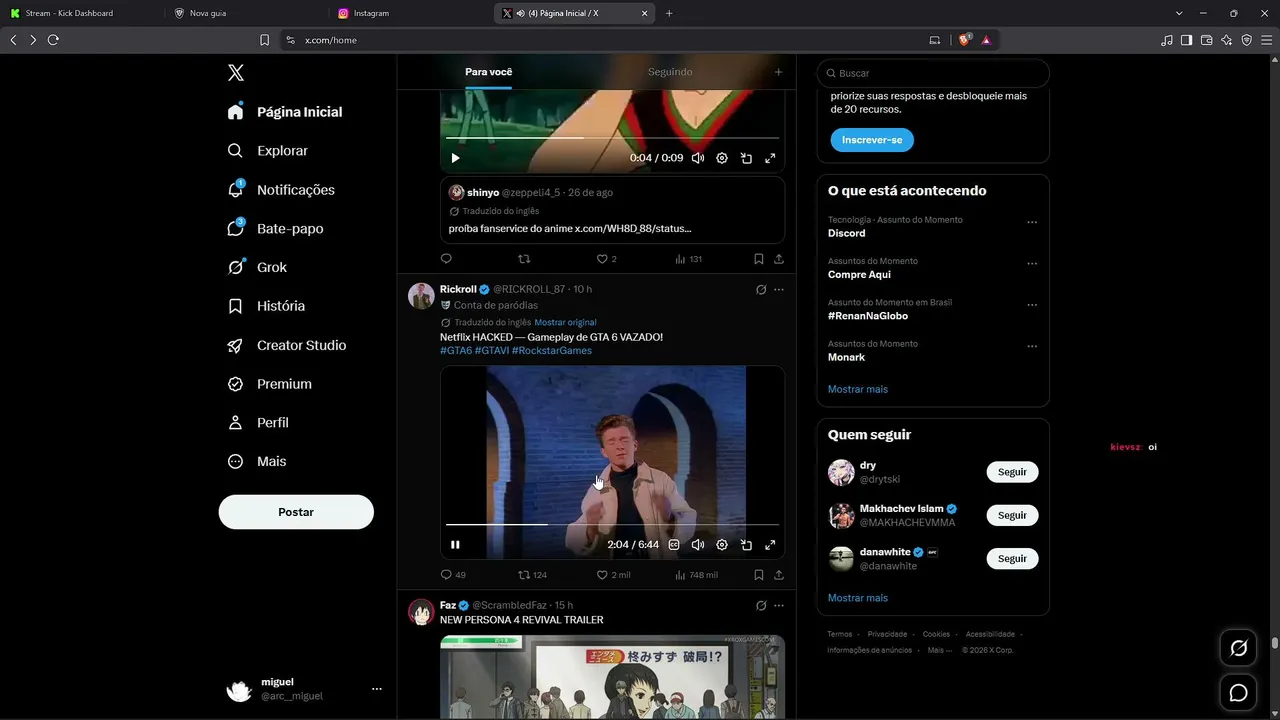Screen dimensions: 1280x720
Task: Bookmark the Rickroll post
Action: [759, 575]
